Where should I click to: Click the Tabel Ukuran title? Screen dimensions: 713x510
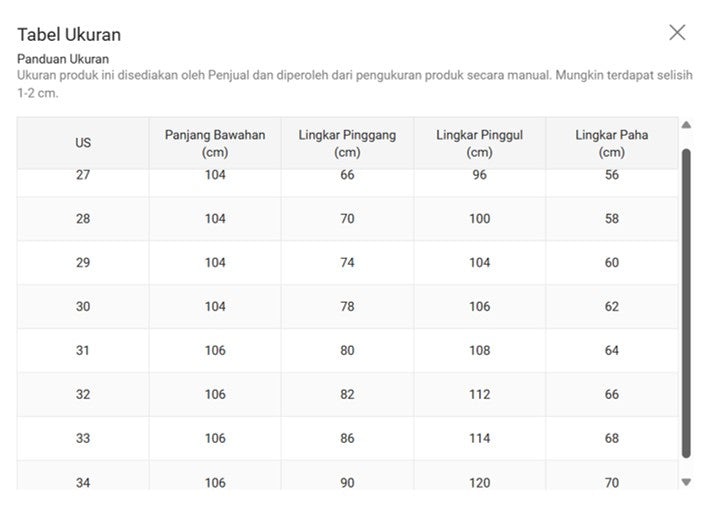tap(69, 35)
